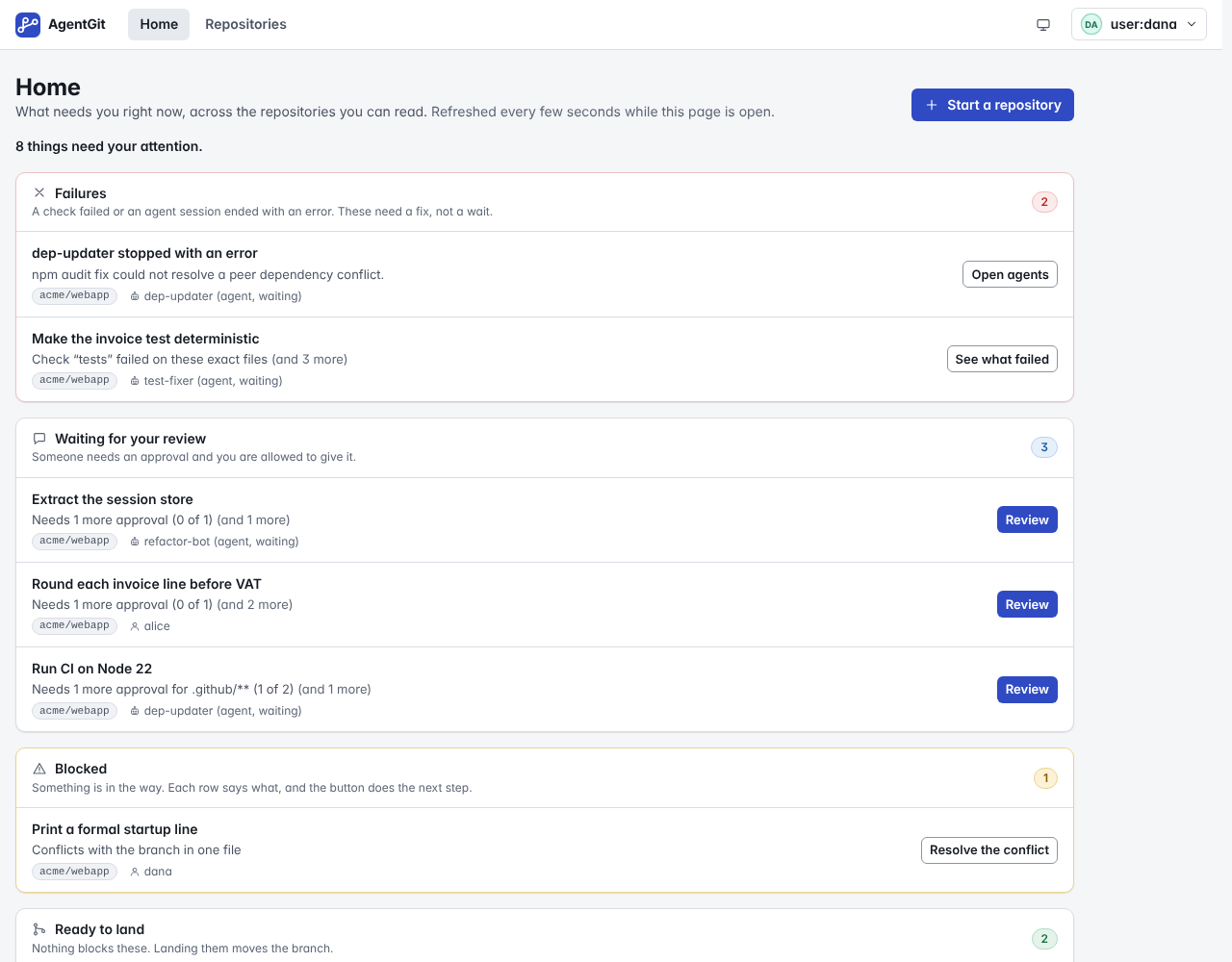Open the user:dana account dropdown
The width and height of the screenshot is (1232, 962).
1139,24
